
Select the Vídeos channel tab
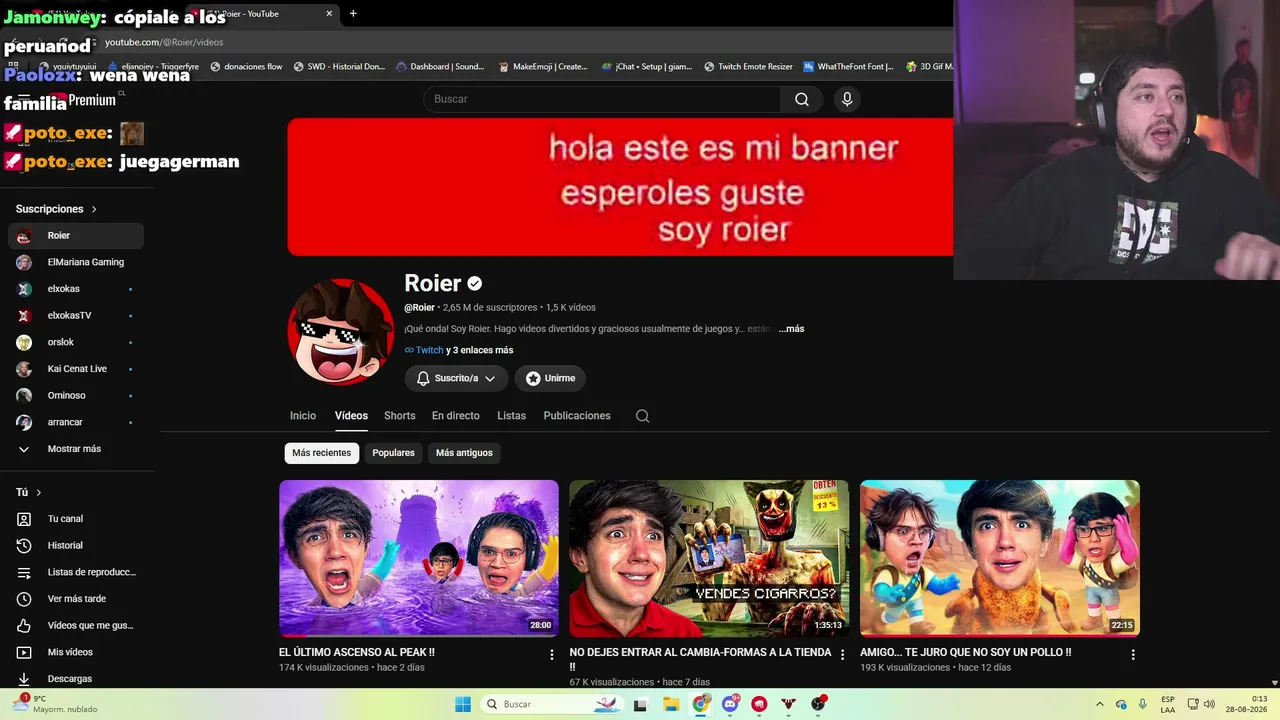351,416
